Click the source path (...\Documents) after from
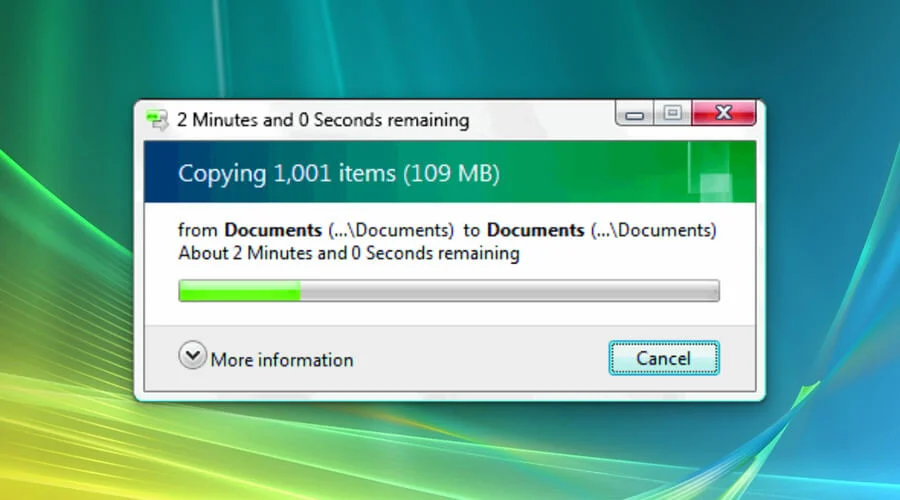Viewport: 900px width, 500px height. 391,230
